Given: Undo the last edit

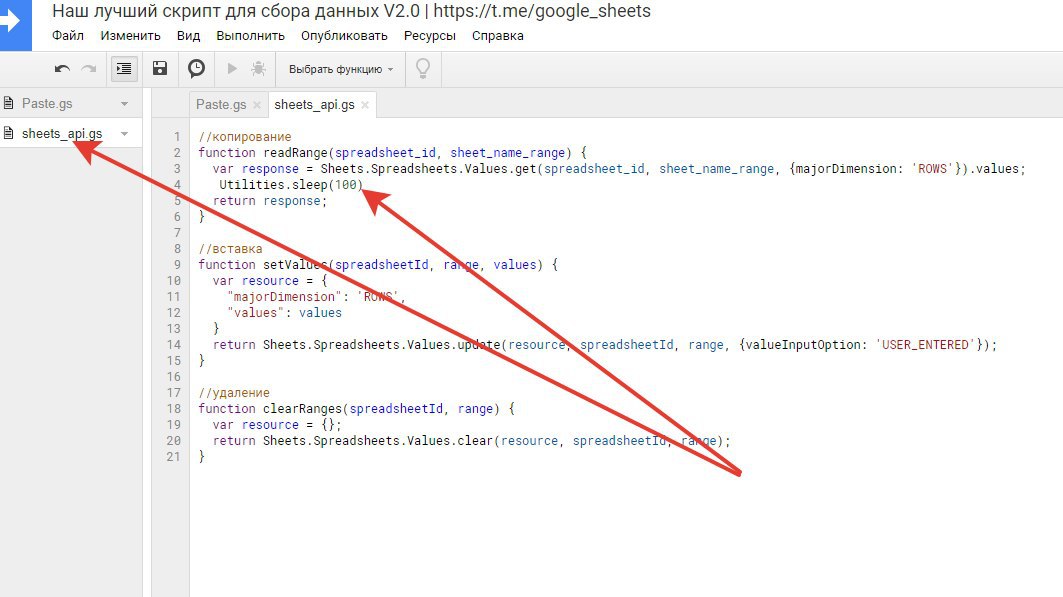Looking at the screenshot, I should 62,68.
